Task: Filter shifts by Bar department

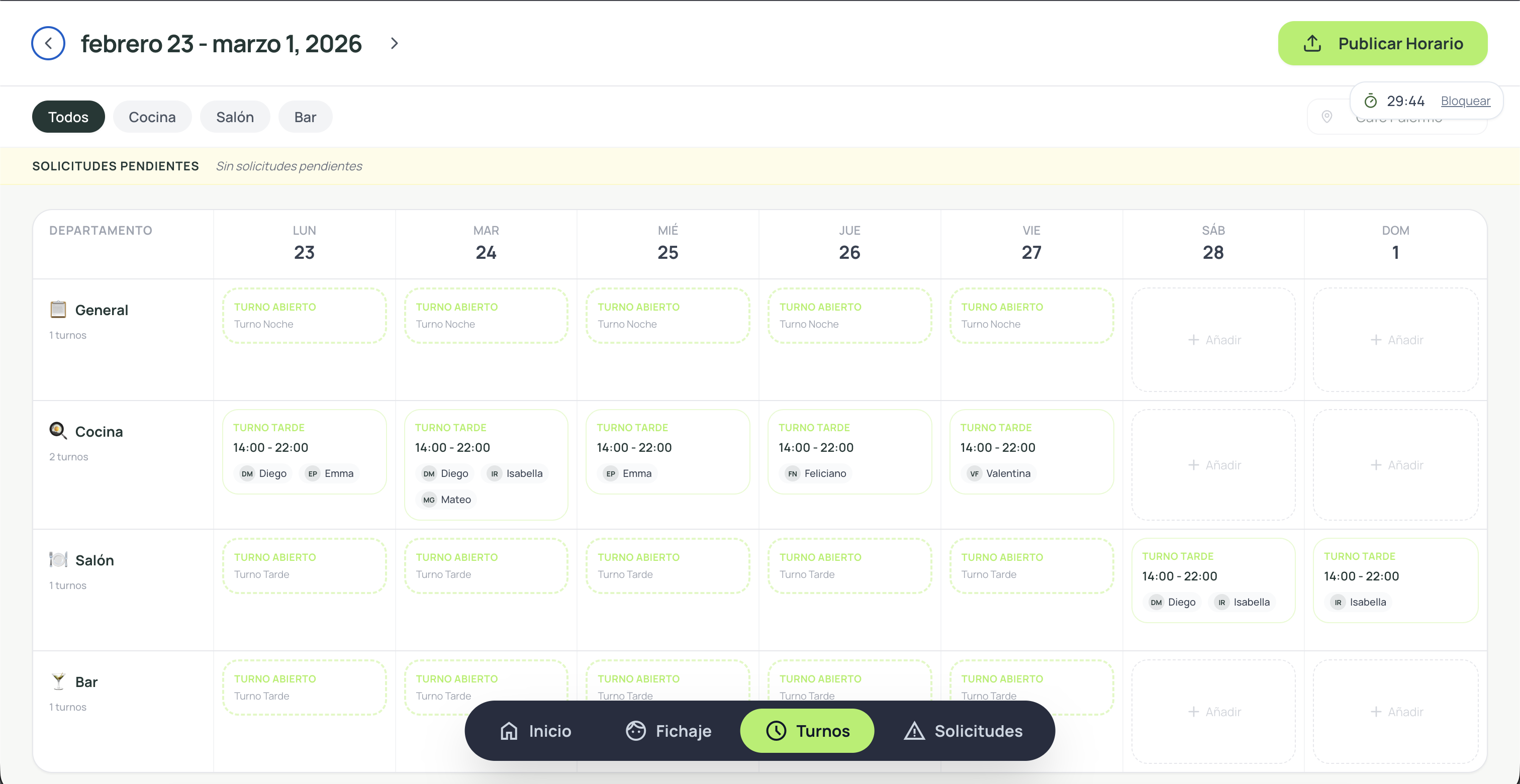Action: click(x=305, y=117)
